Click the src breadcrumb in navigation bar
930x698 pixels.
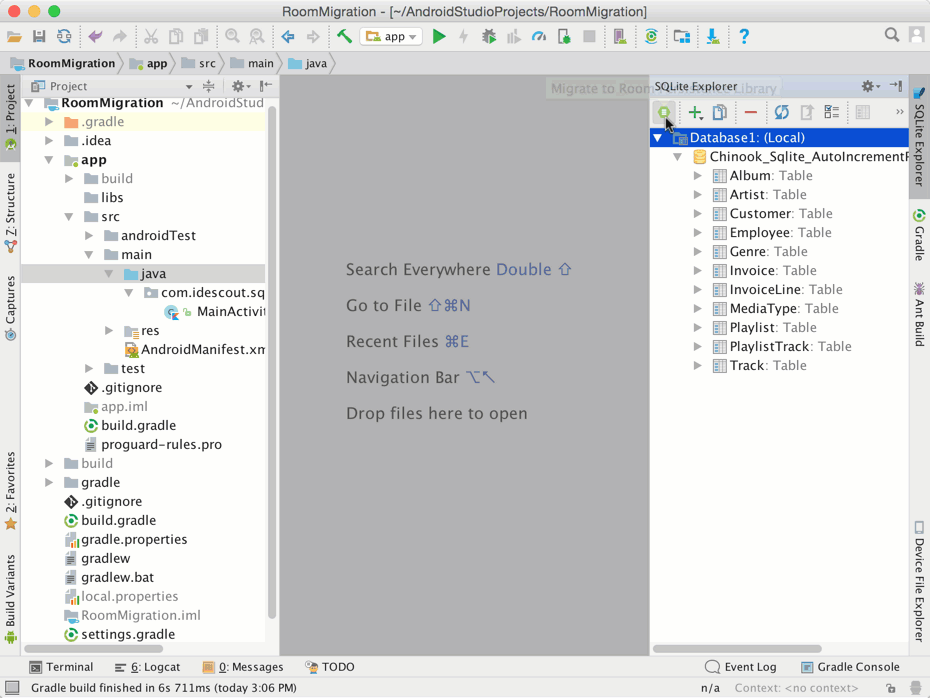point(199,63)
